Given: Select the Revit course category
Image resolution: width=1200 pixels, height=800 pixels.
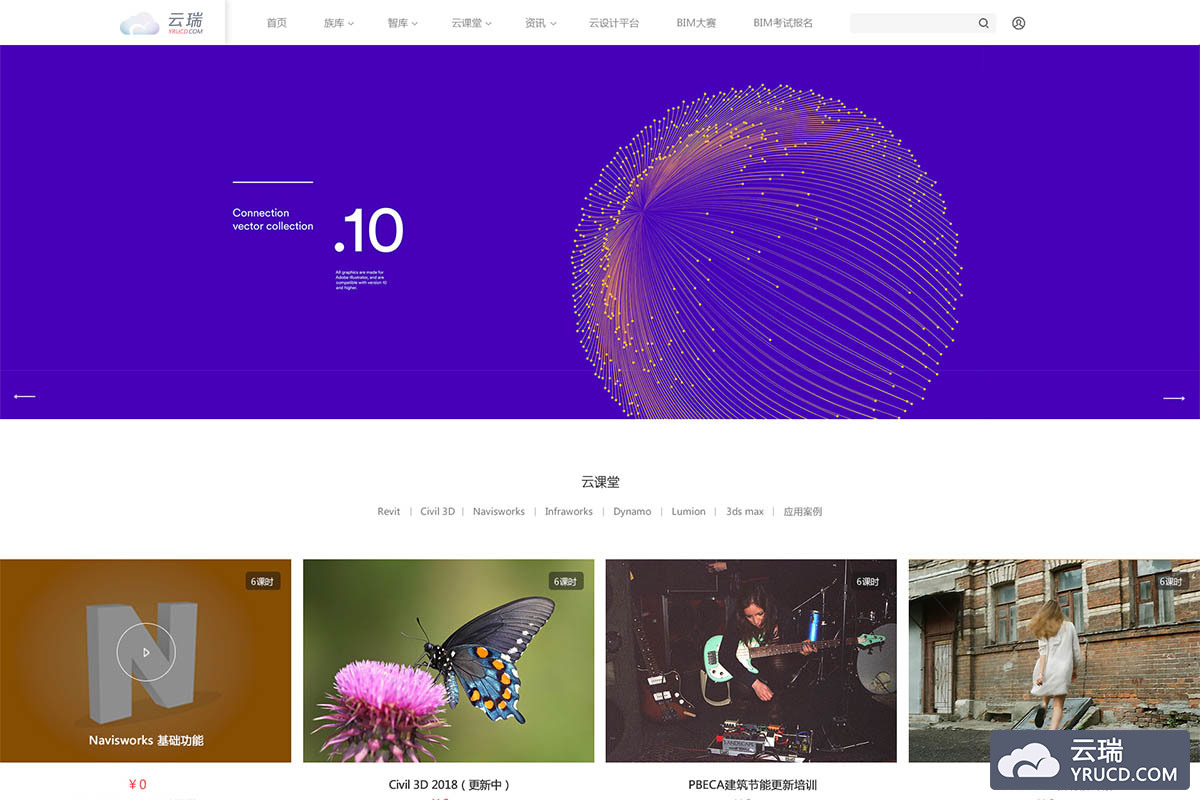Looking at the screenshot, I should [388, 511].
